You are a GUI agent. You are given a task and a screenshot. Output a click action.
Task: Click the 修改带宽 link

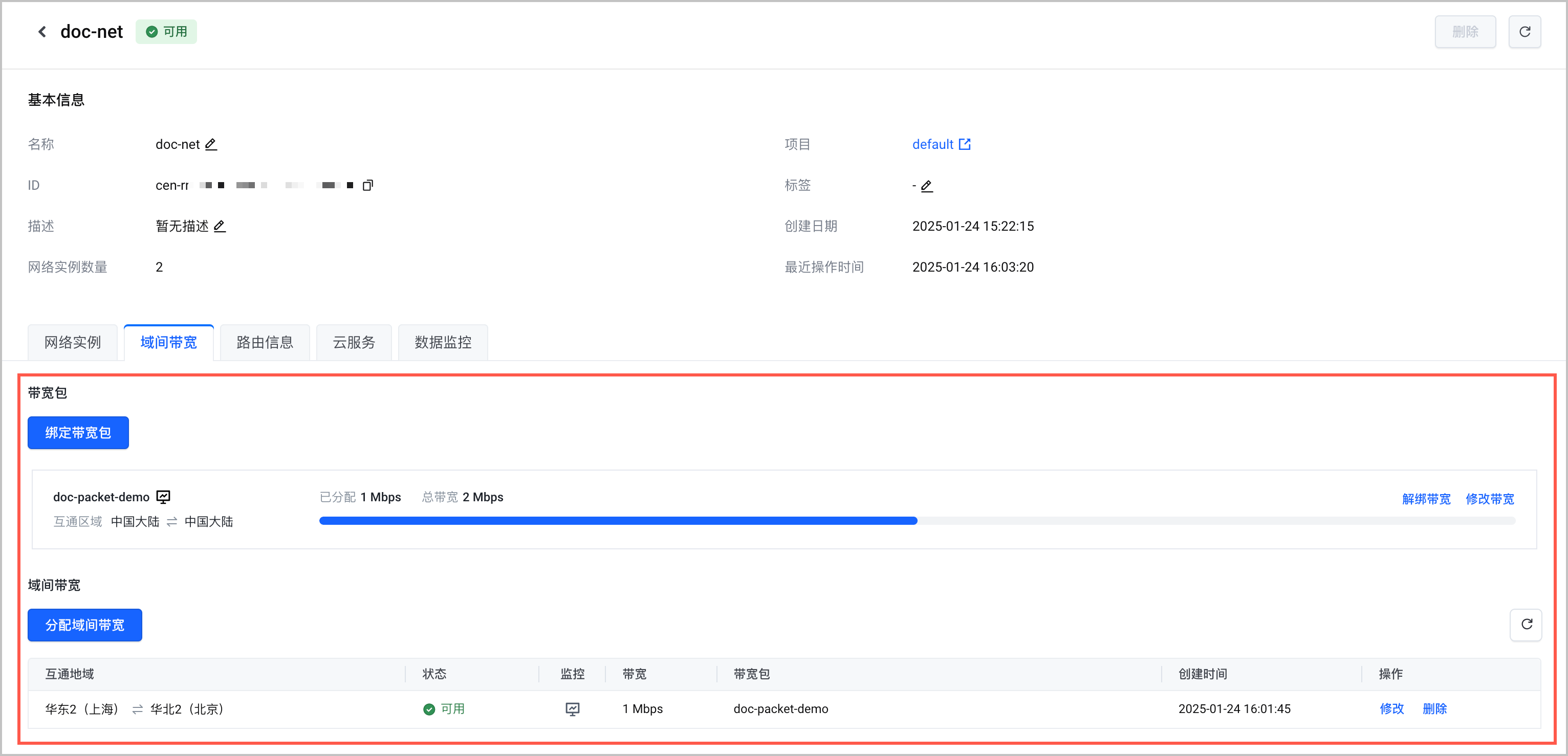pos(1490,499)
